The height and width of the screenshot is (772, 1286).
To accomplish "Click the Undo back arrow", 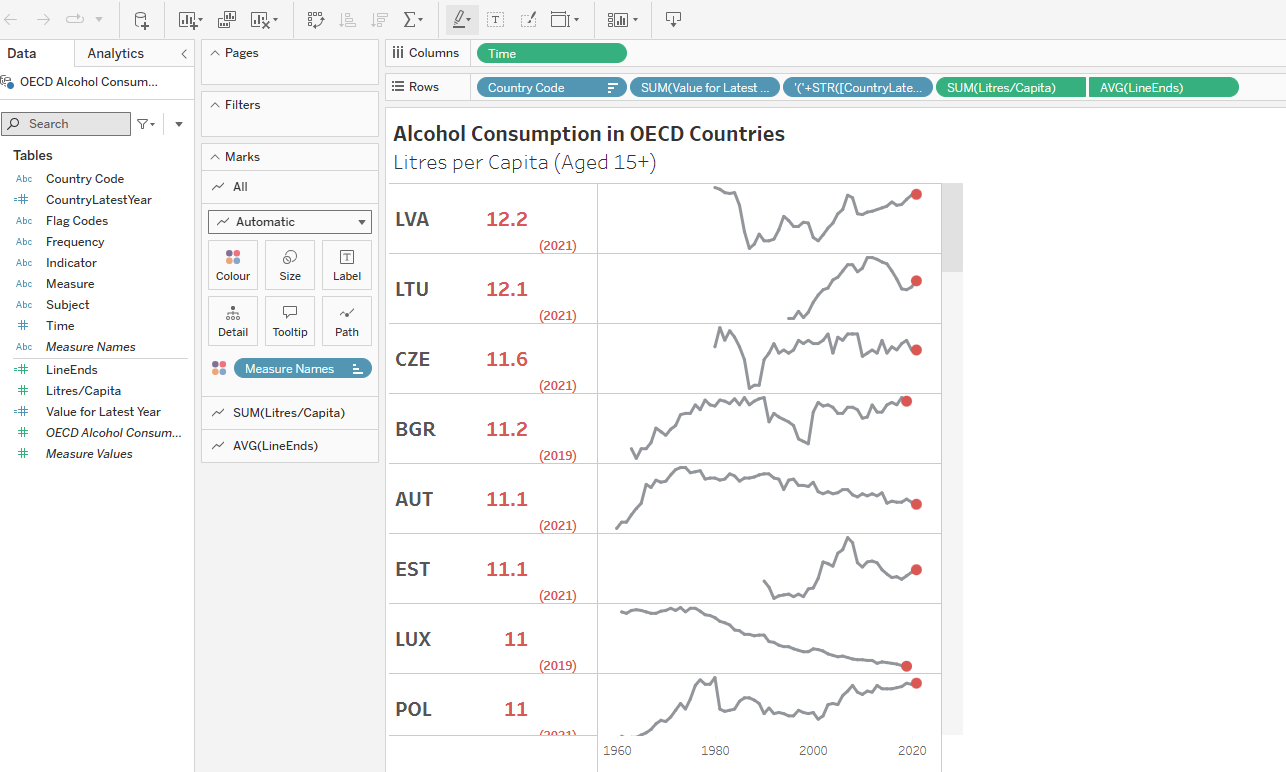I will click(12, 19).
